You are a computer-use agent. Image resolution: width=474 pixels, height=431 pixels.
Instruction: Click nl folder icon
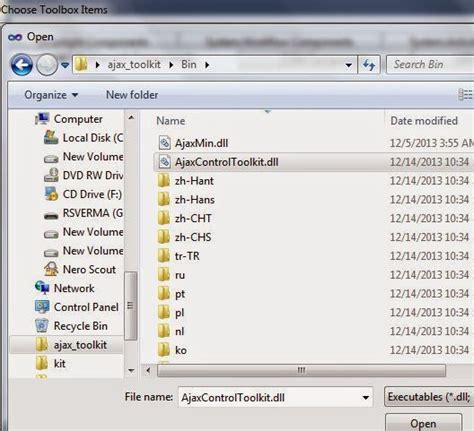tap(164, 331)
